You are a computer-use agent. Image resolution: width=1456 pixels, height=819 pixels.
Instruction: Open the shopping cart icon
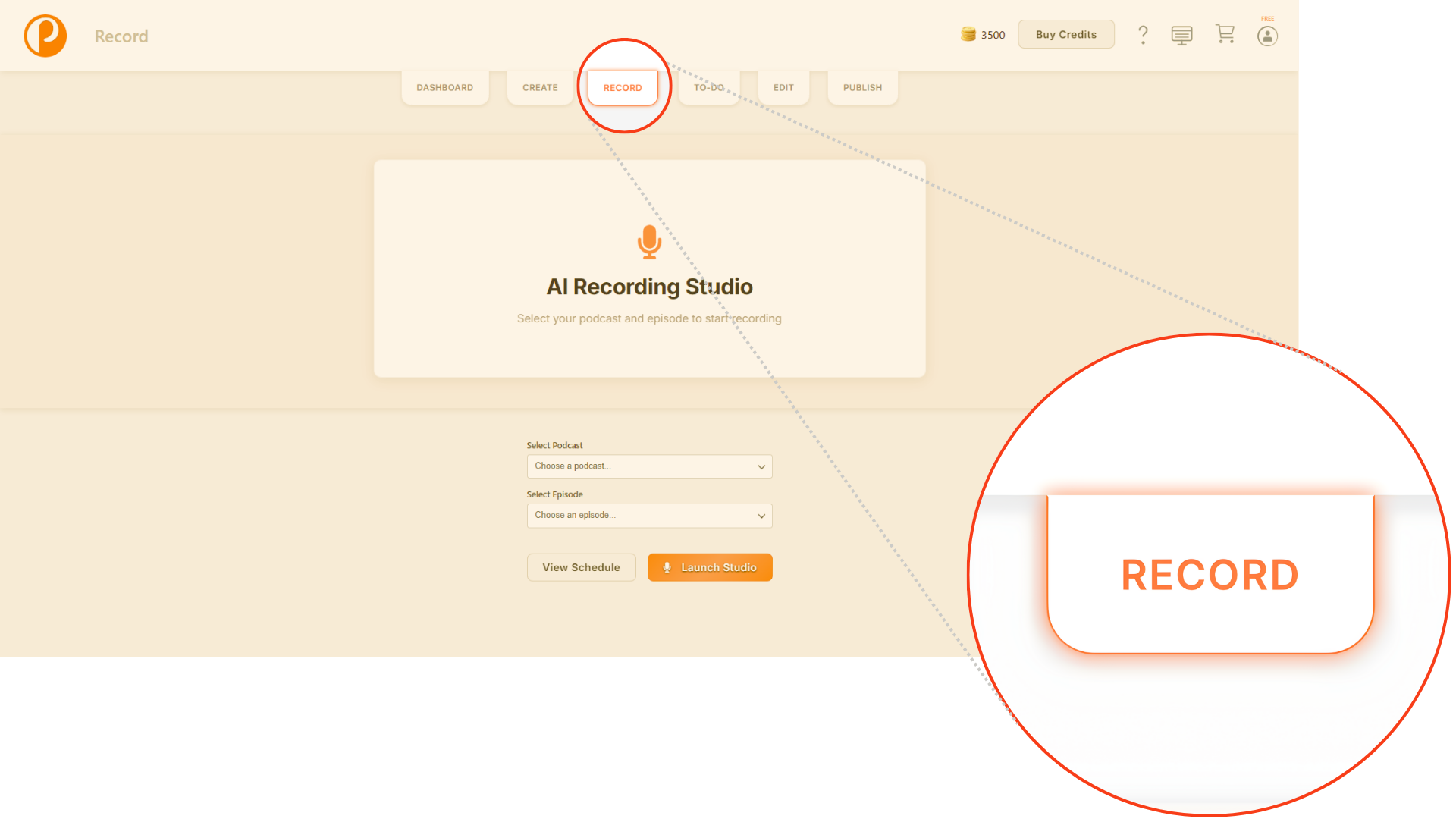[1225, 34]
